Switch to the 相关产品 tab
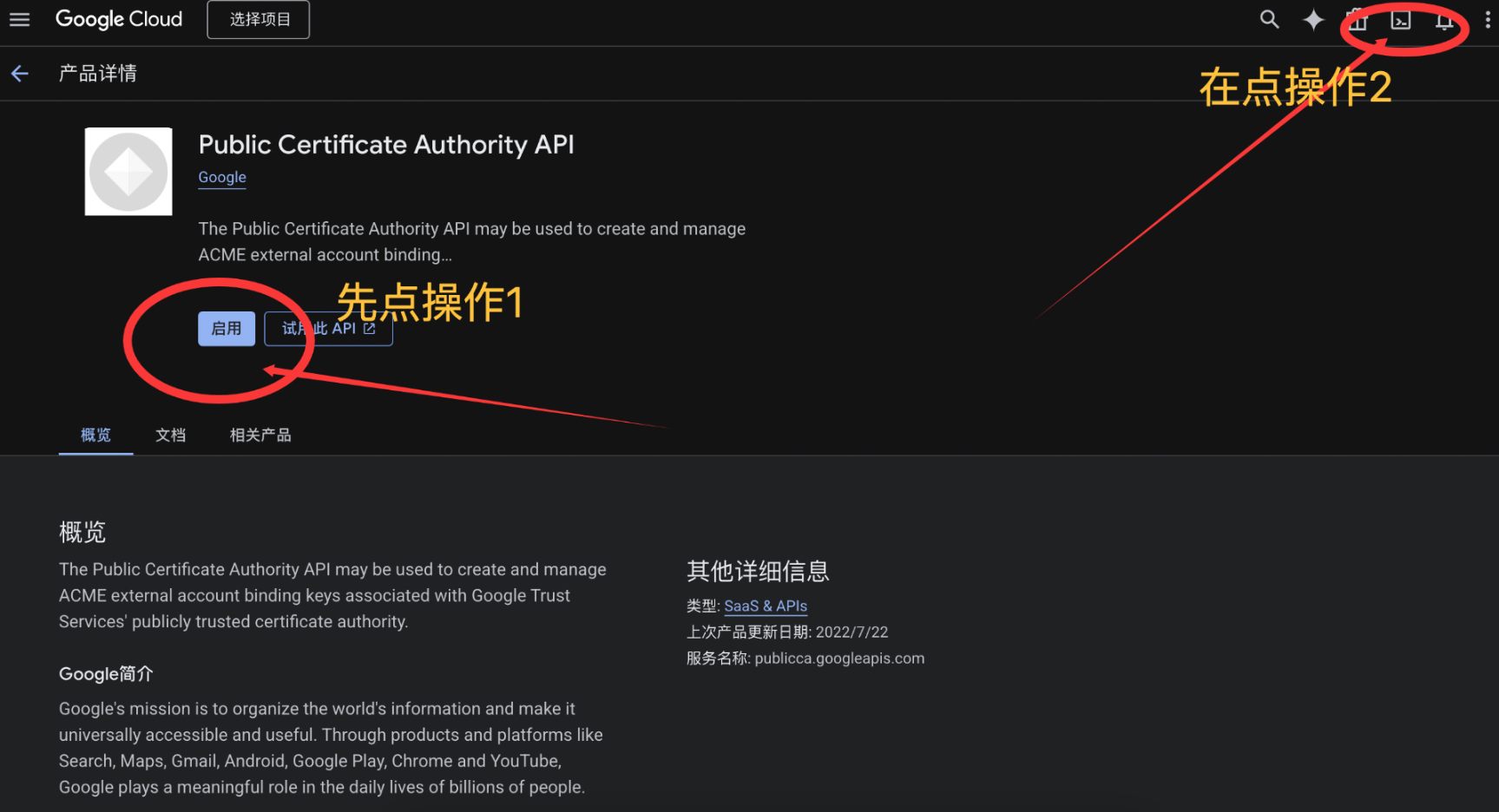 click(x=260, y=435)
